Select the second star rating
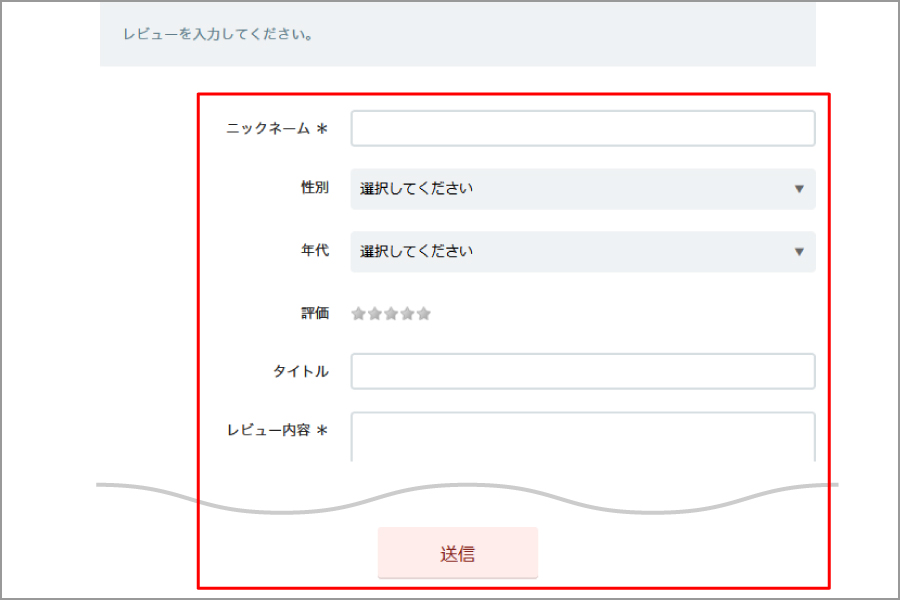The width and height of the screenshot is (900, 600). pyautogui.click(x=374, y=314)
